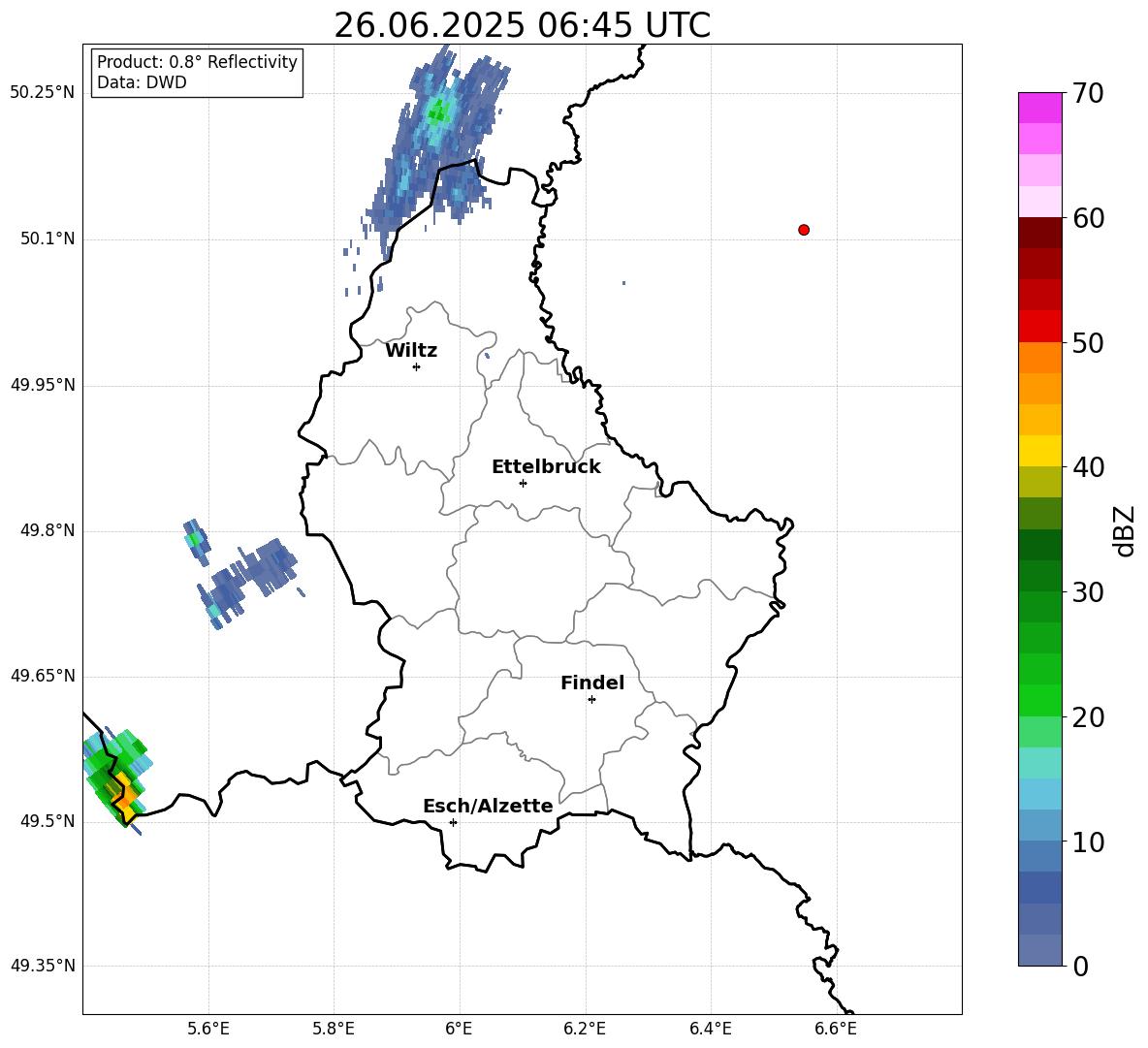Click the colorbar tick label 10
Screen dimensions: 1148x1048
[1088, 842]
